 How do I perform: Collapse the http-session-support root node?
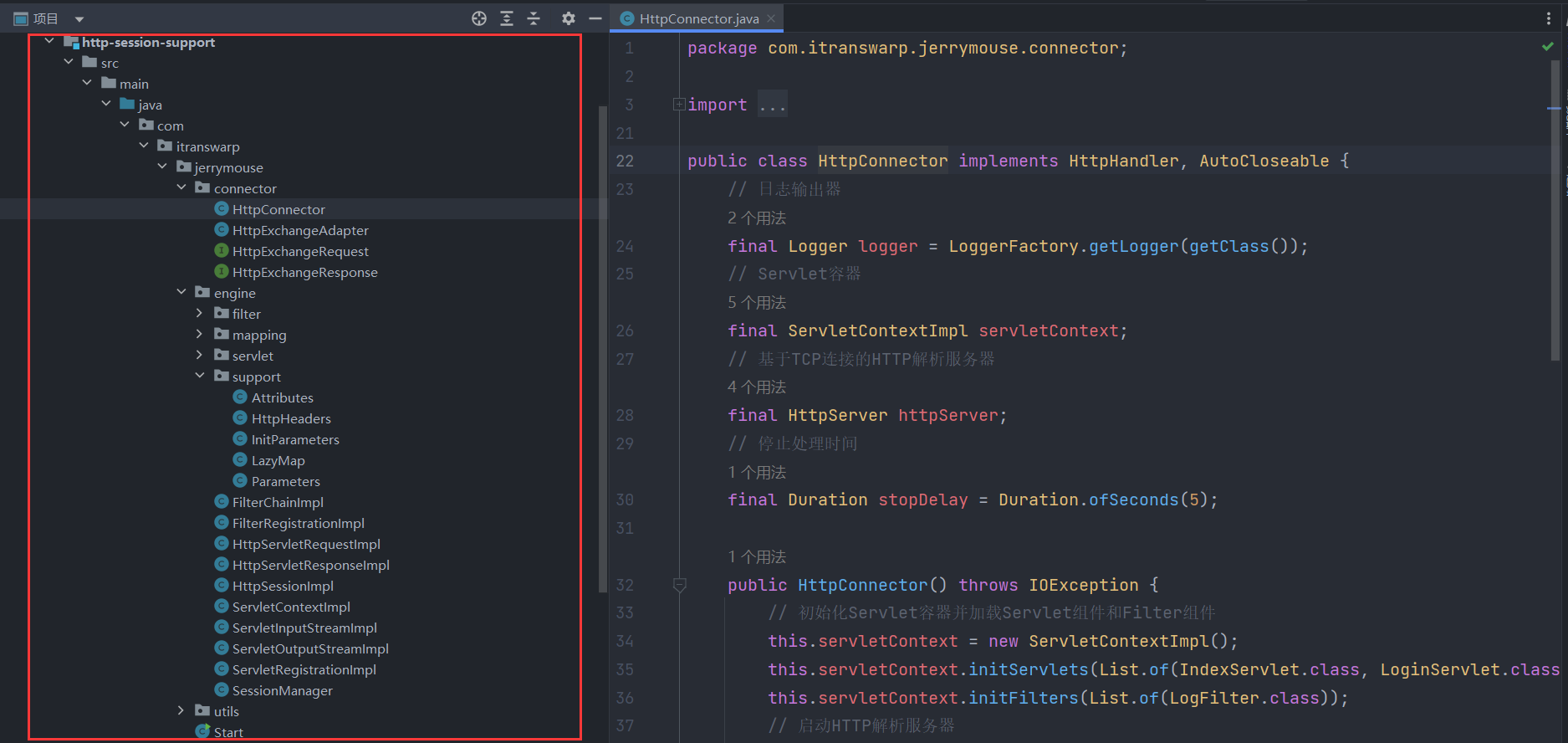click(x=49, y=41)
